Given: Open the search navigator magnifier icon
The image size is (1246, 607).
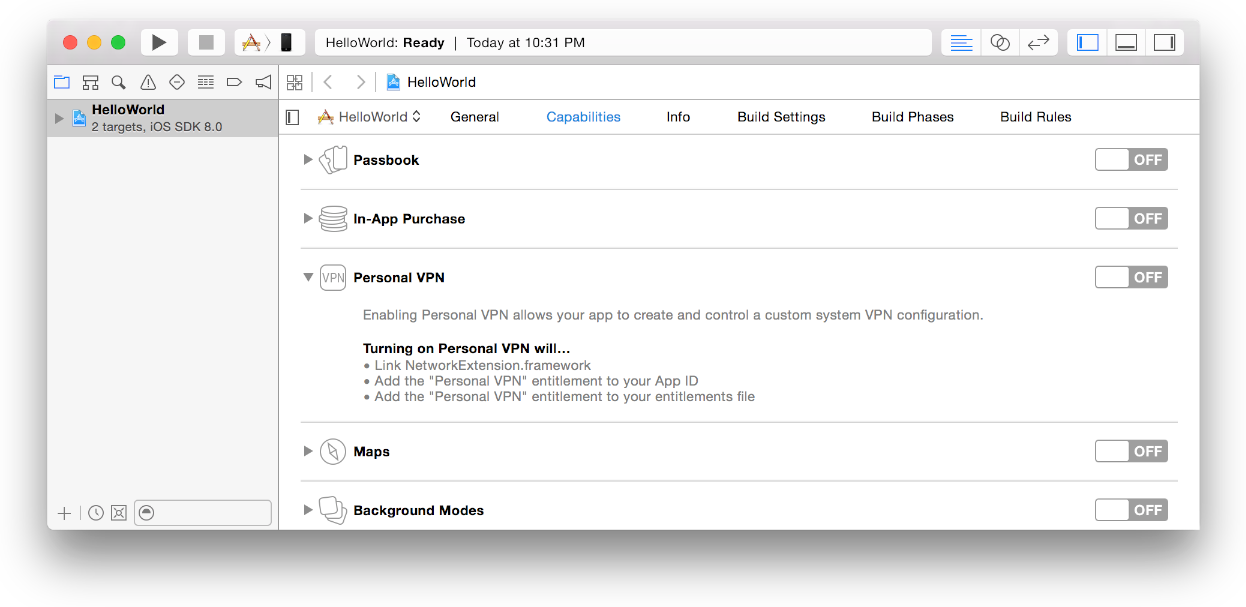Looking at the screenshot, I should pyautogui.click(x=119, y=82).
